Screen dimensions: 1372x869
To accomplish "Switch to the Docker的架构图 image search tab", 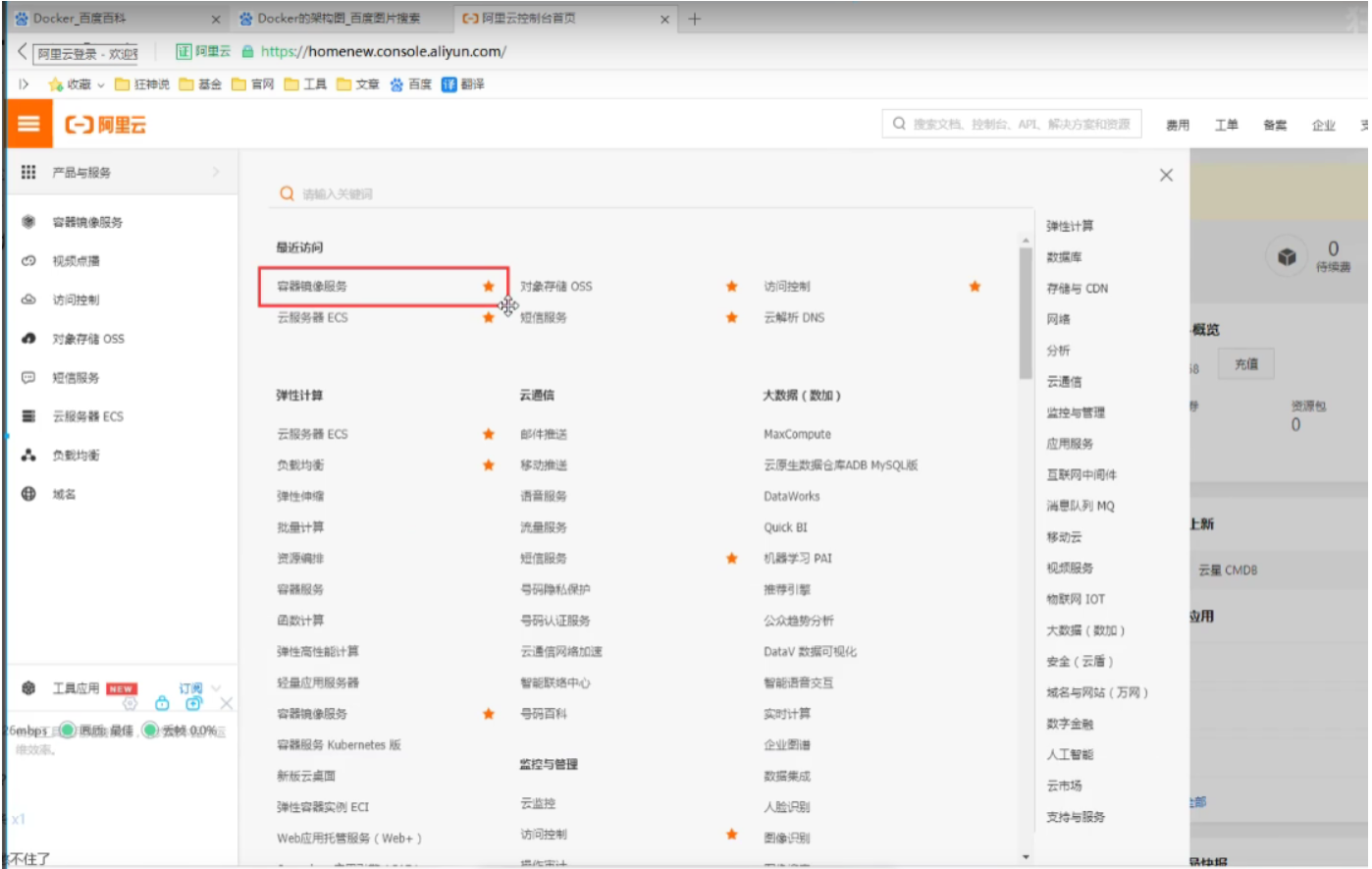I will (x=339, y=19).
